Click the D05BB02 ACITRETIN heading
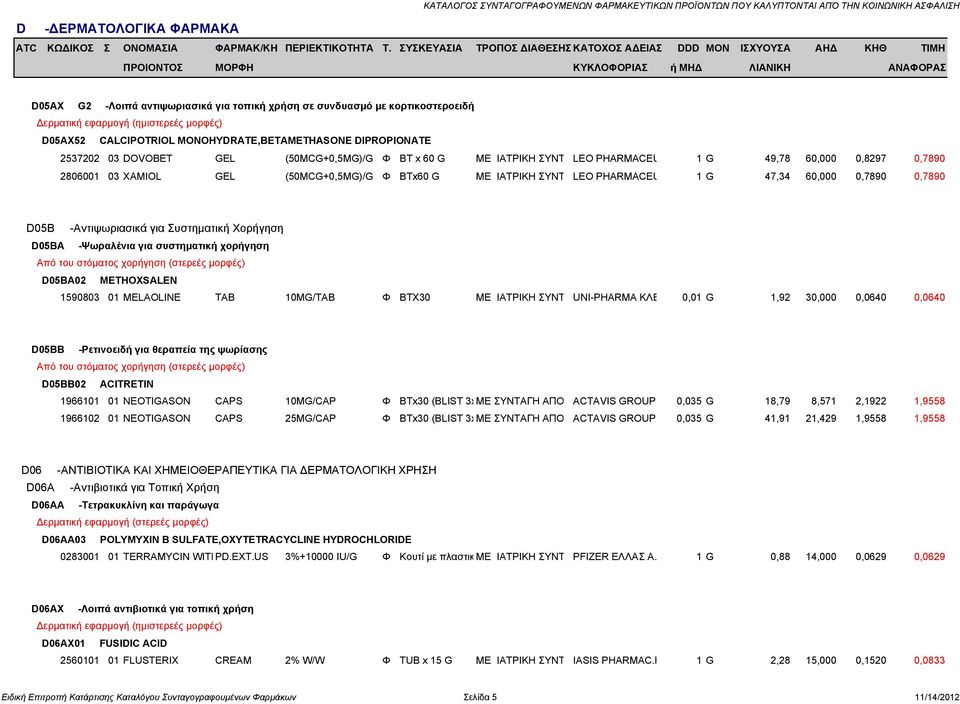960x704 pixels. [98, 384]
